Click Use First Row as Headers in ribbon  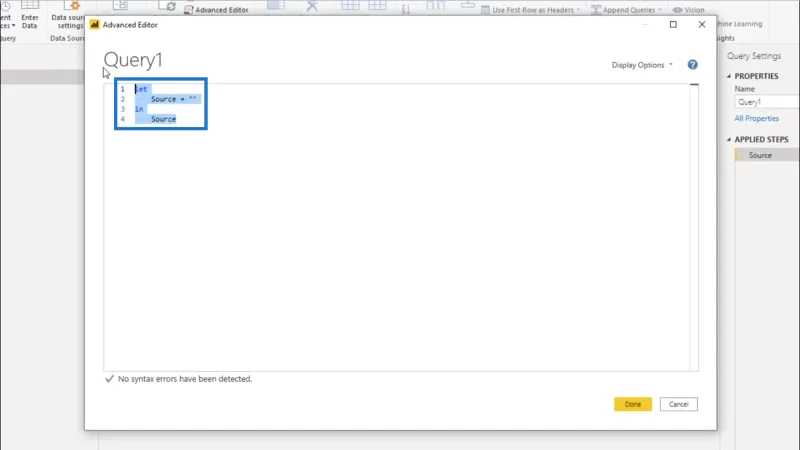pos(530,10)
